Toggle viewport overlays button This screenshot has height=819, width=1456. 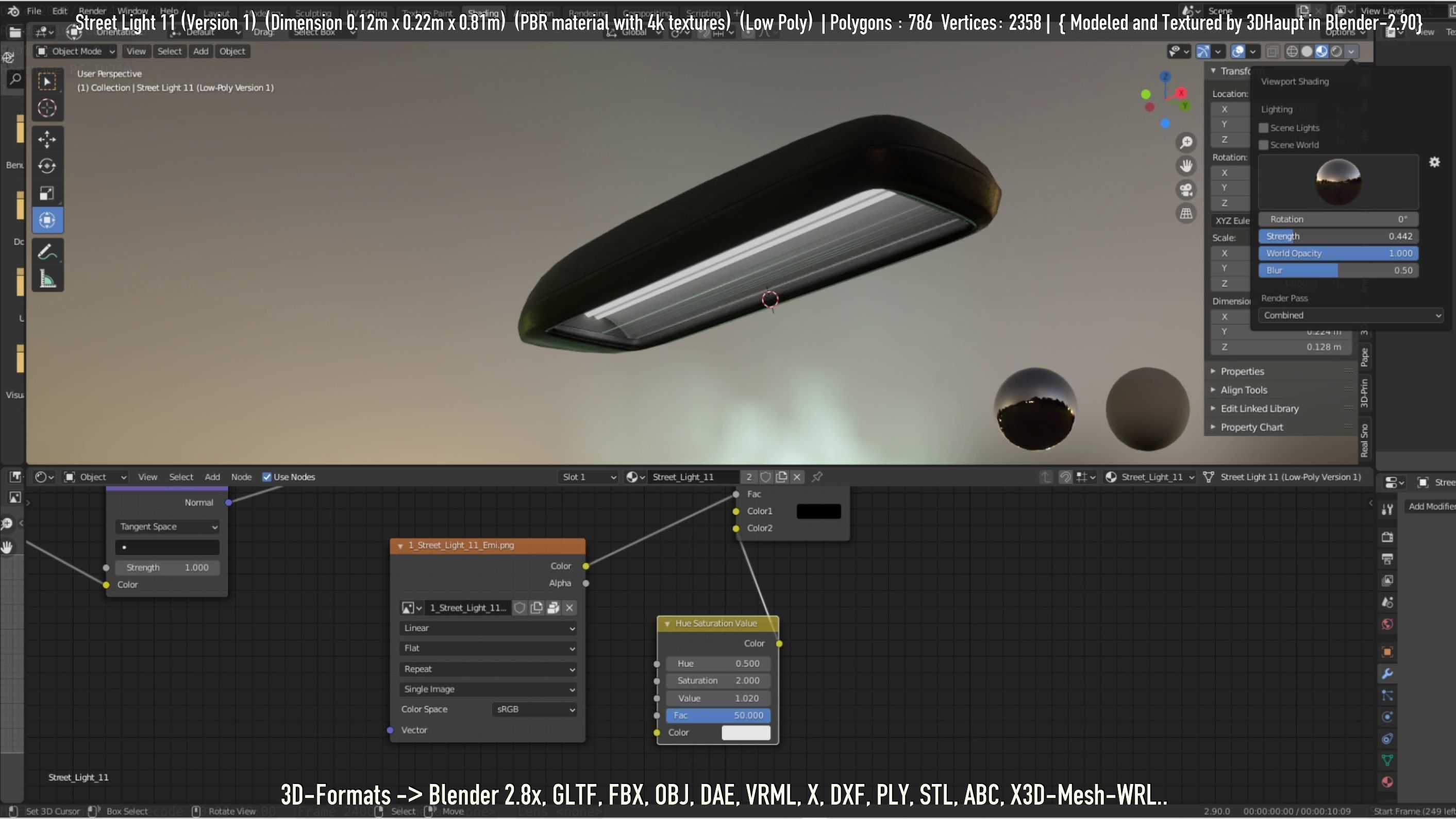click(x=1238, y=52)
